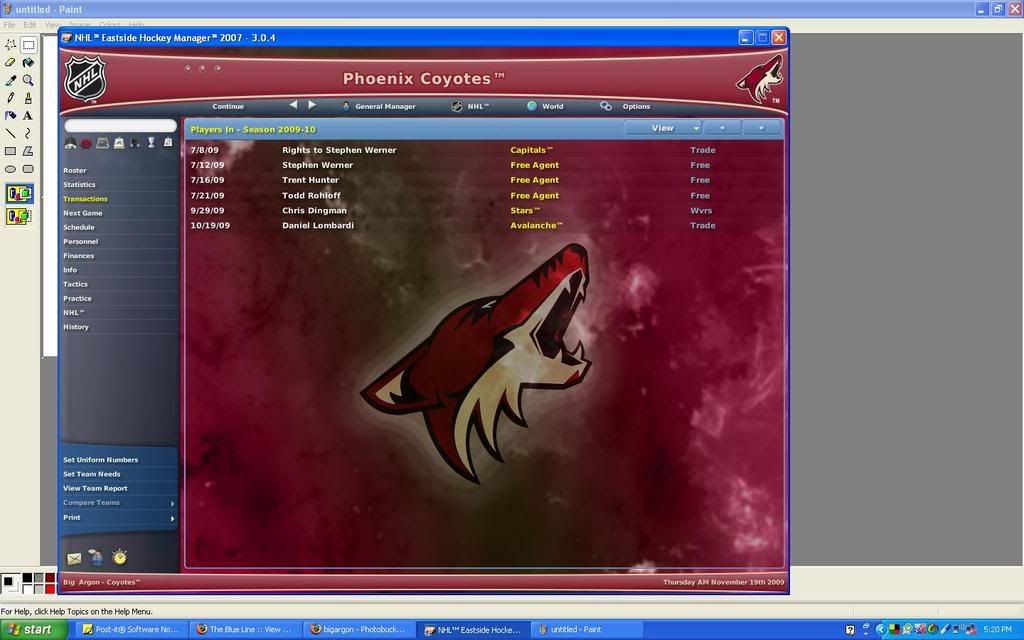Select the Free-Form Select tool in Paint

click(10, 45)
